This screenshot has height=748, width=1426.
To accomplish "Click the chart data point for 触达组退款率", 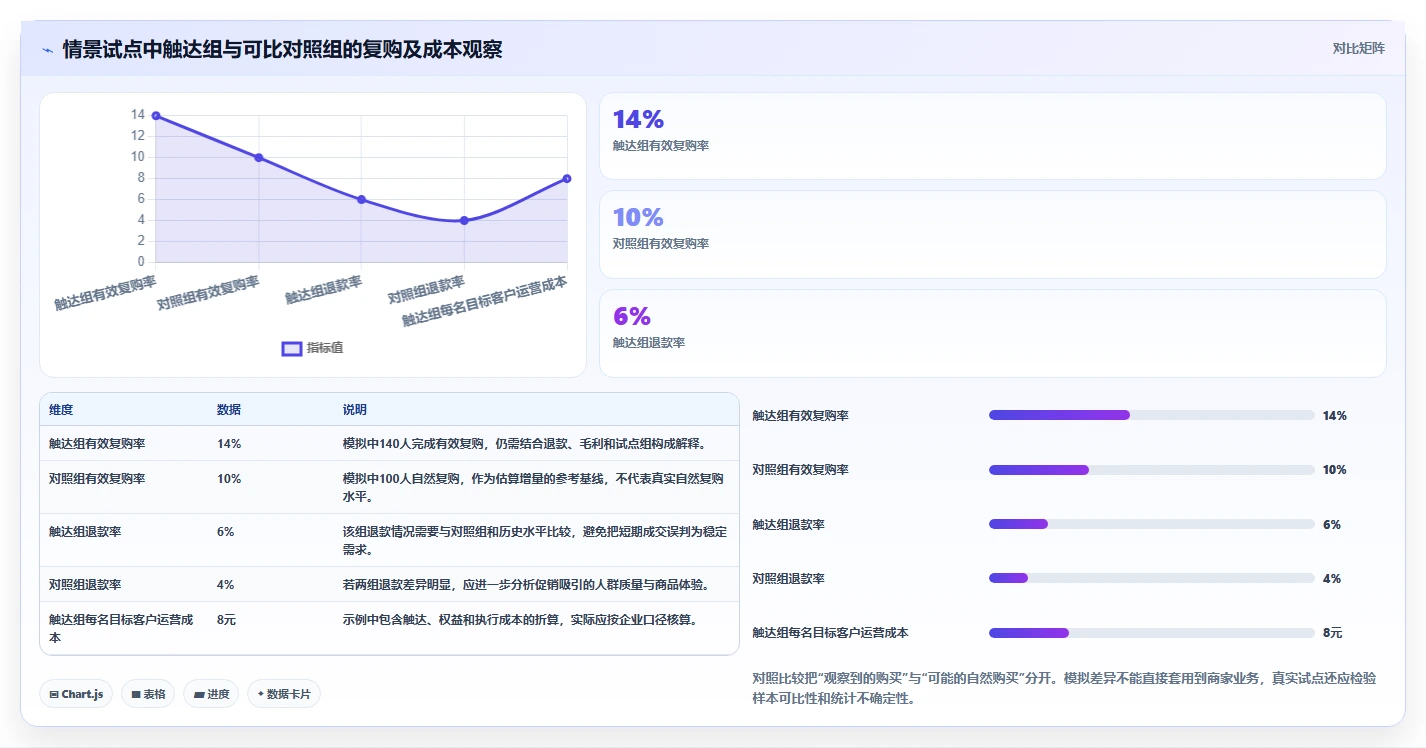I will 362,200.
